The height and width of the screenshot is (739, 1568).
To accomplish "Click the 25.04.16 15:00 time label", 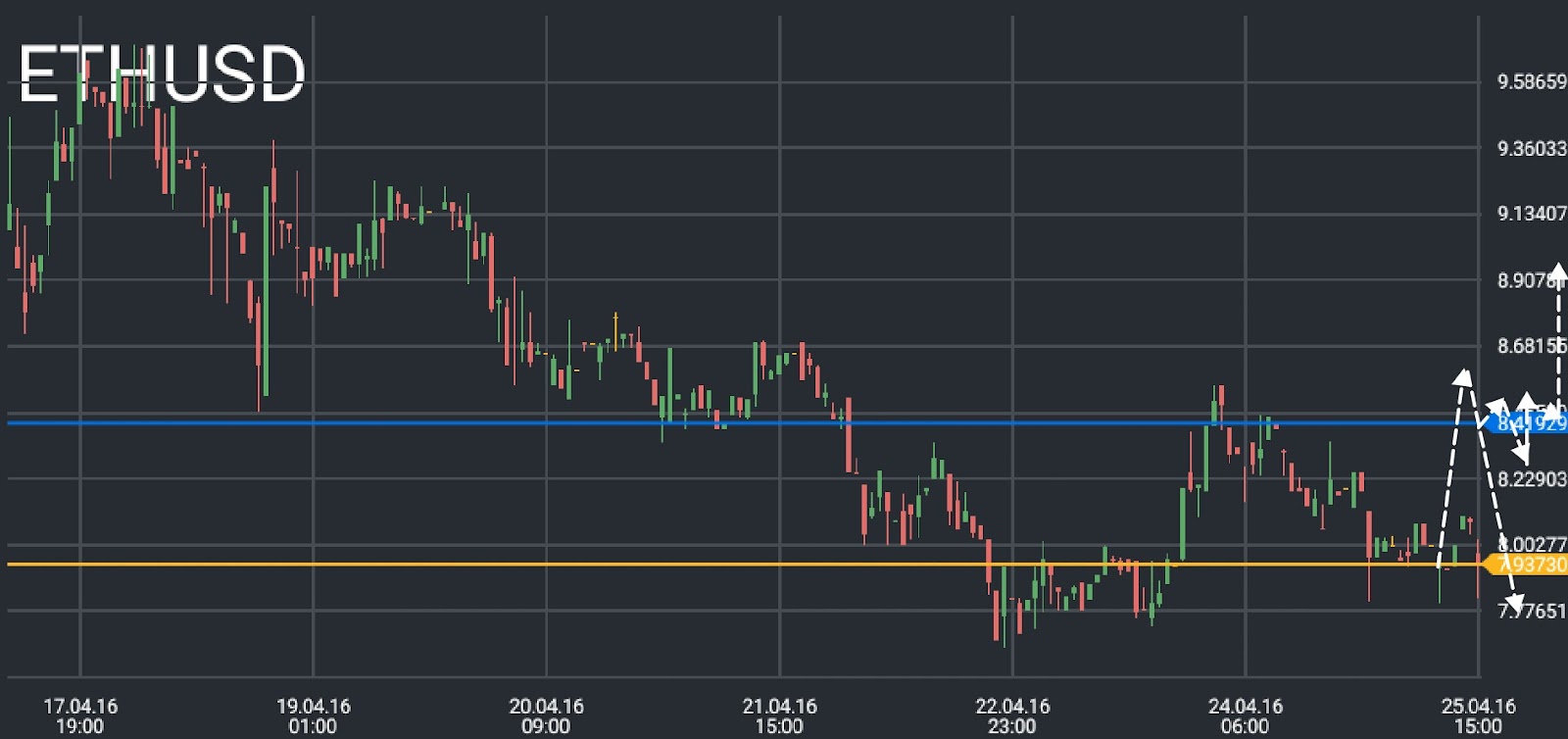I will [x=1478, y=716].
